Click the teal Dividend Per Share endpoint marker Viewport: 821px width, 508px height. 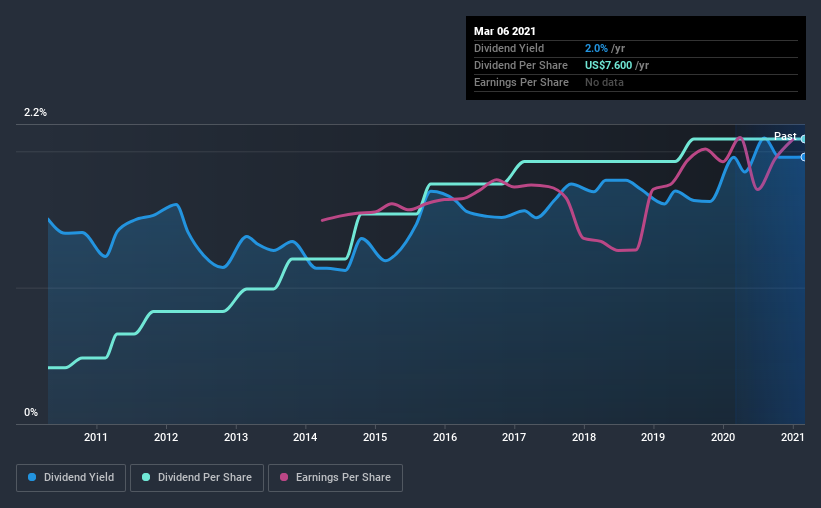(x=804, y=139)
